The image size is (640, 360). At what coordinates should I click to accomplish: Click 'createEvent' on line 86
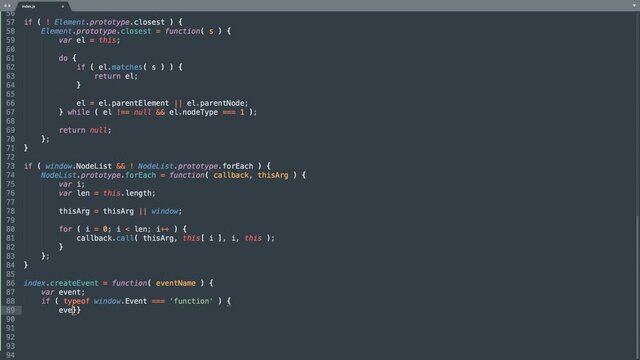(x=74, y=283)
